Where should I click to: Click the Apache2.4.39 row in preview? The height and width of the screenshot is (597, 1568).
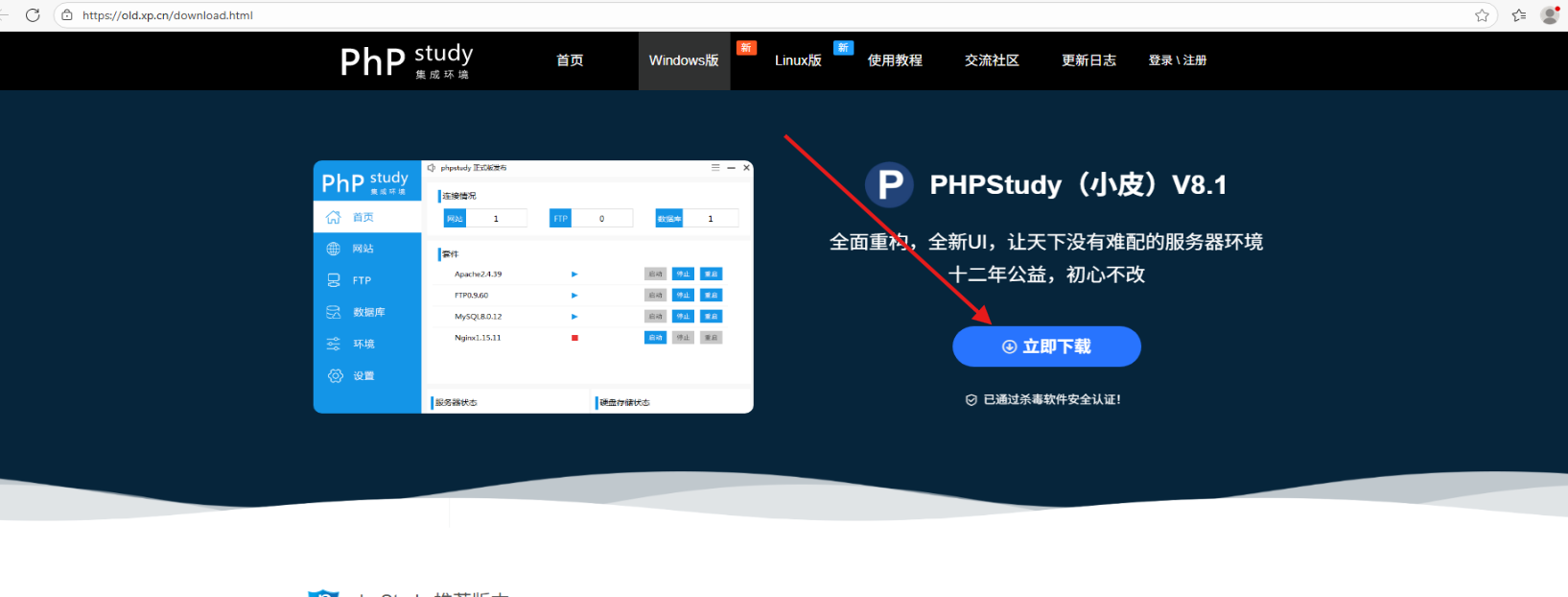point(588,275)
